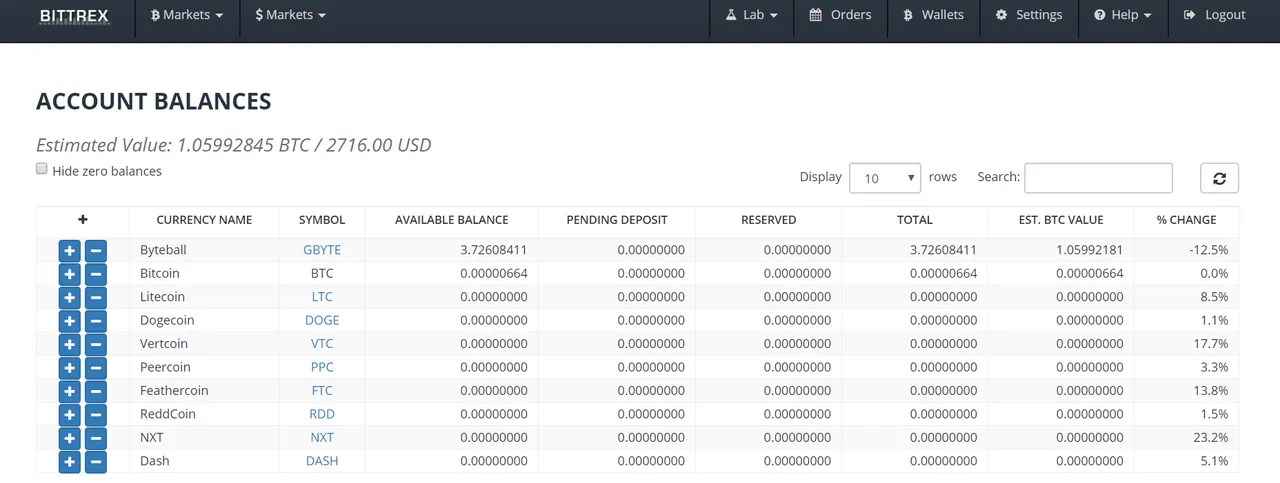Viewport: 1280px width, 483px height.
Task: Click the BTC symbol cell
Action: click(x=322, y=273)
